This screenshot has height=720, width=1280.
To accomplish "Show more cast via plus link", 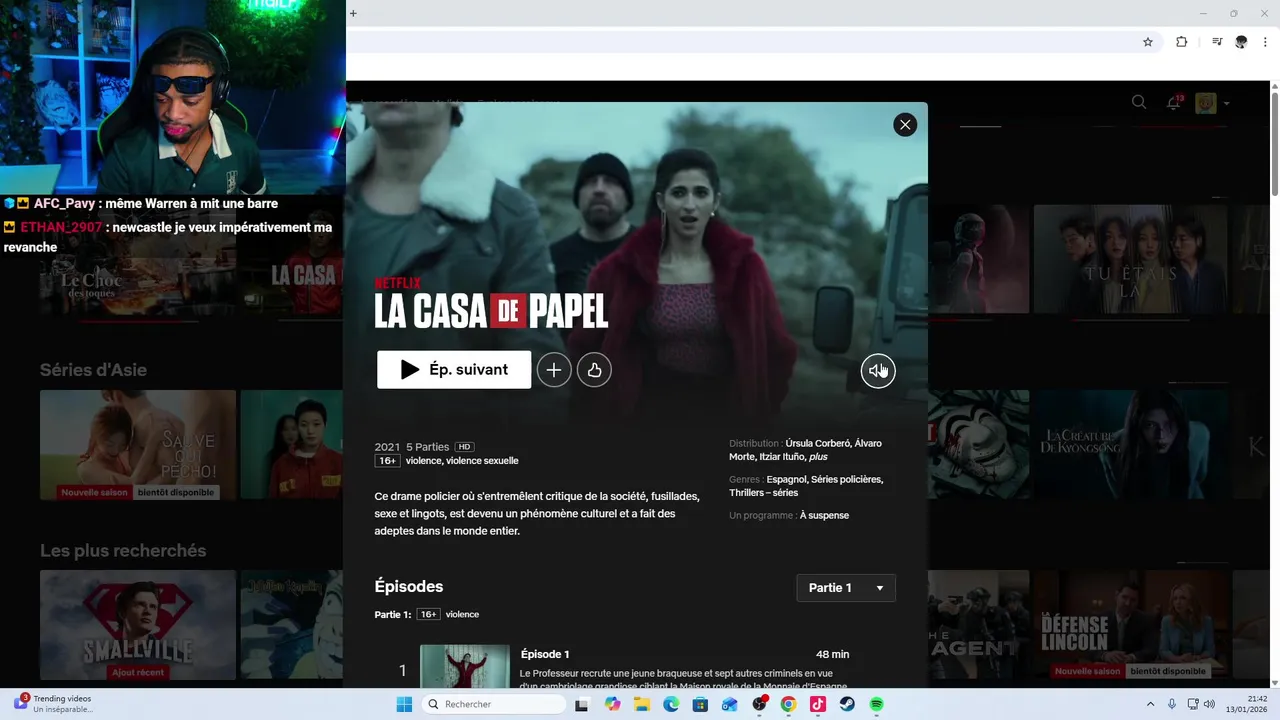I will click(818, 457).
